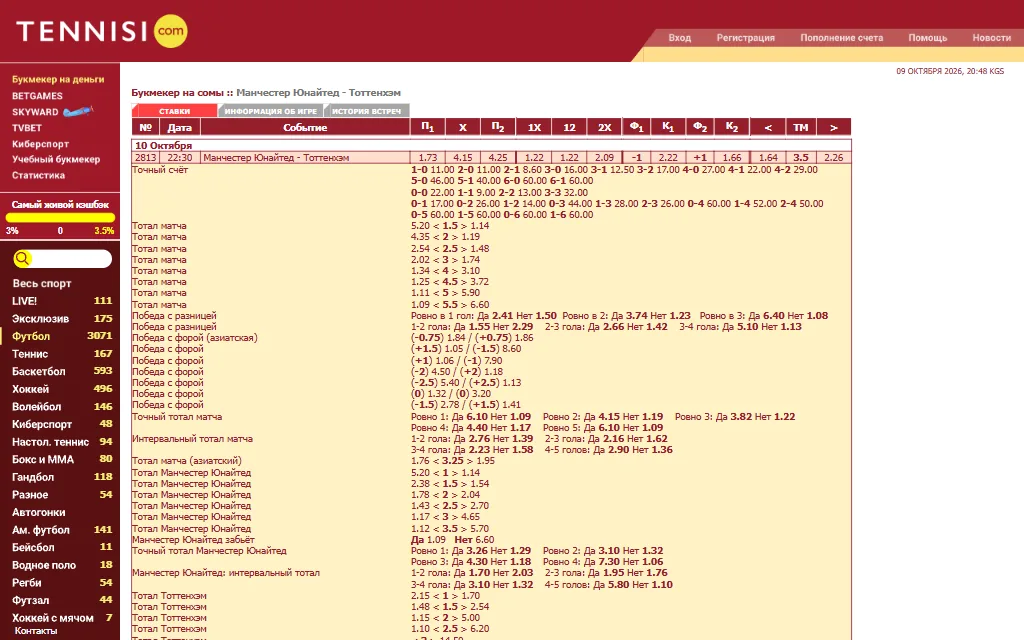Screen dimensions: 1024x640
Task: Pick the П1 odds 1.73
Action: (428, 157)
